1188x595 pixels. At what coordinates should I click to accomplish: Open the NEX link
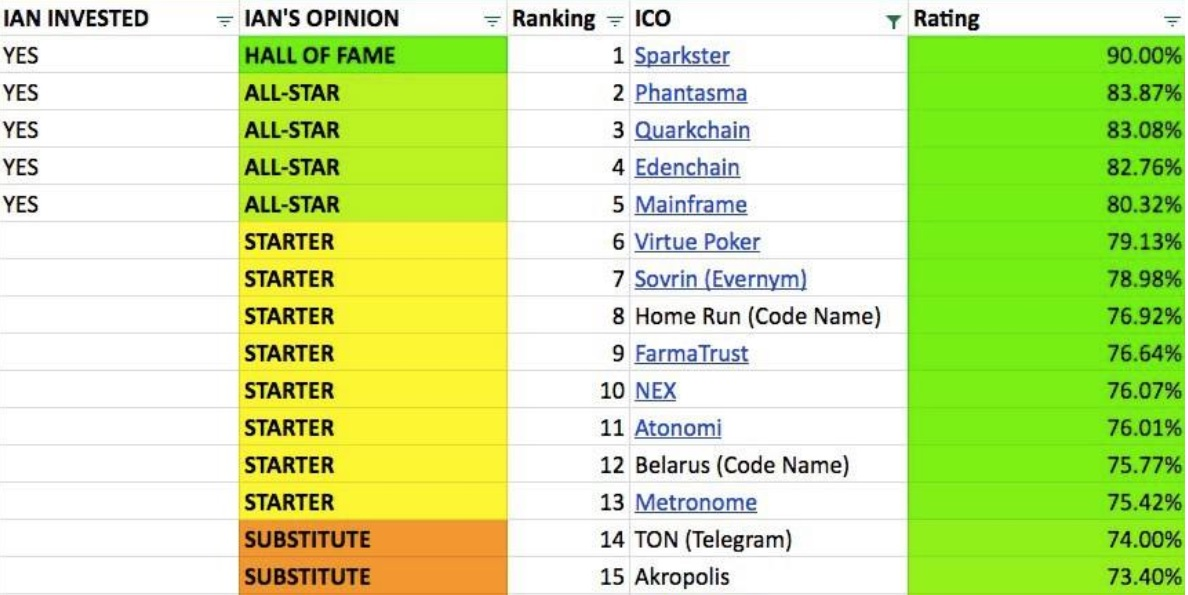pyautogui.click(x=655, y=391)
